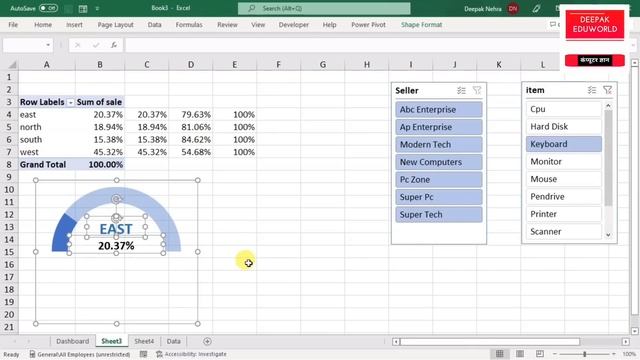Select Modern Tech in Seller slicer
The width and height of the screenshot is (640, 360).
(x=439, y=144)
